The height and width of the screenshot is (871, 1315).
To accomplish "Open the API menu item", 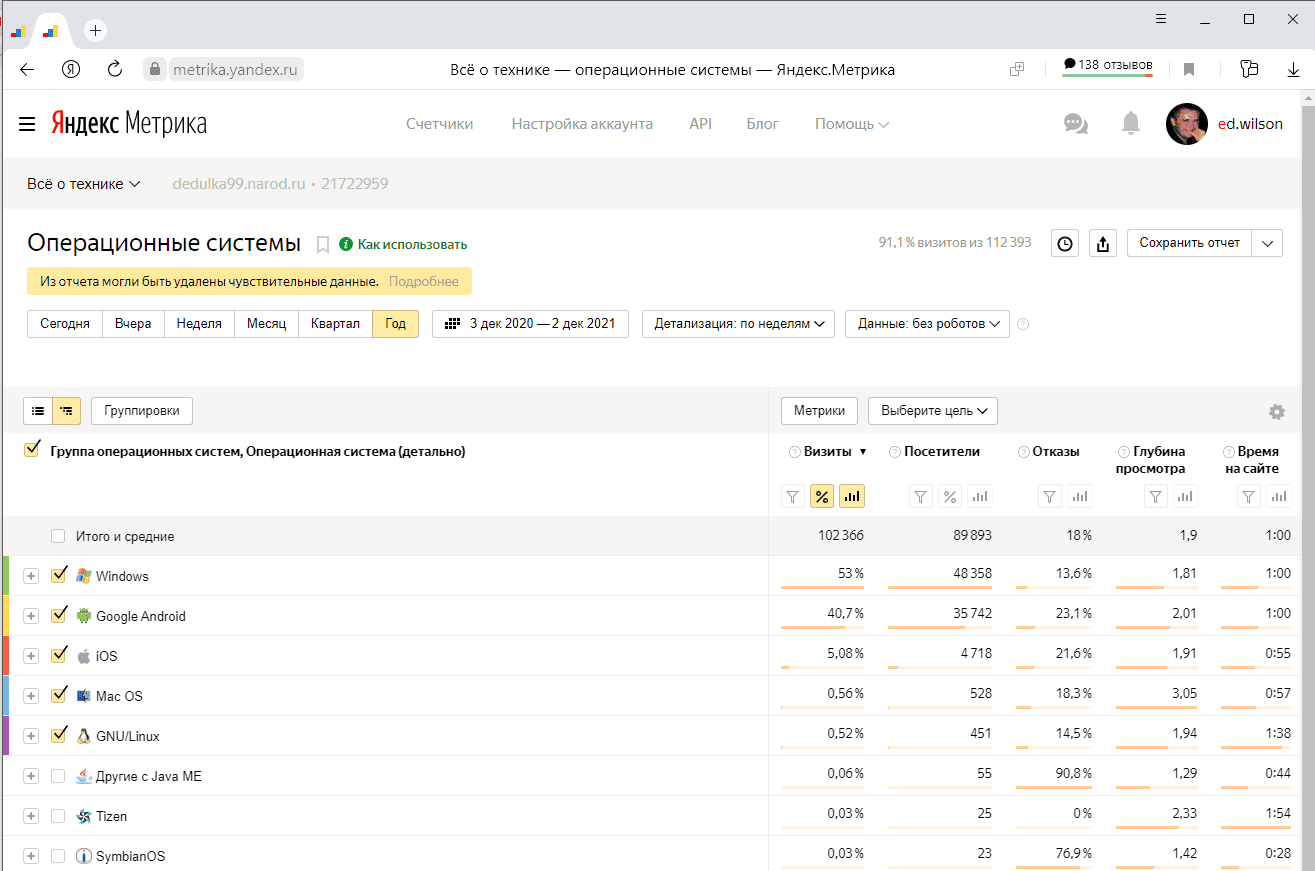I will tap(701, 124).
